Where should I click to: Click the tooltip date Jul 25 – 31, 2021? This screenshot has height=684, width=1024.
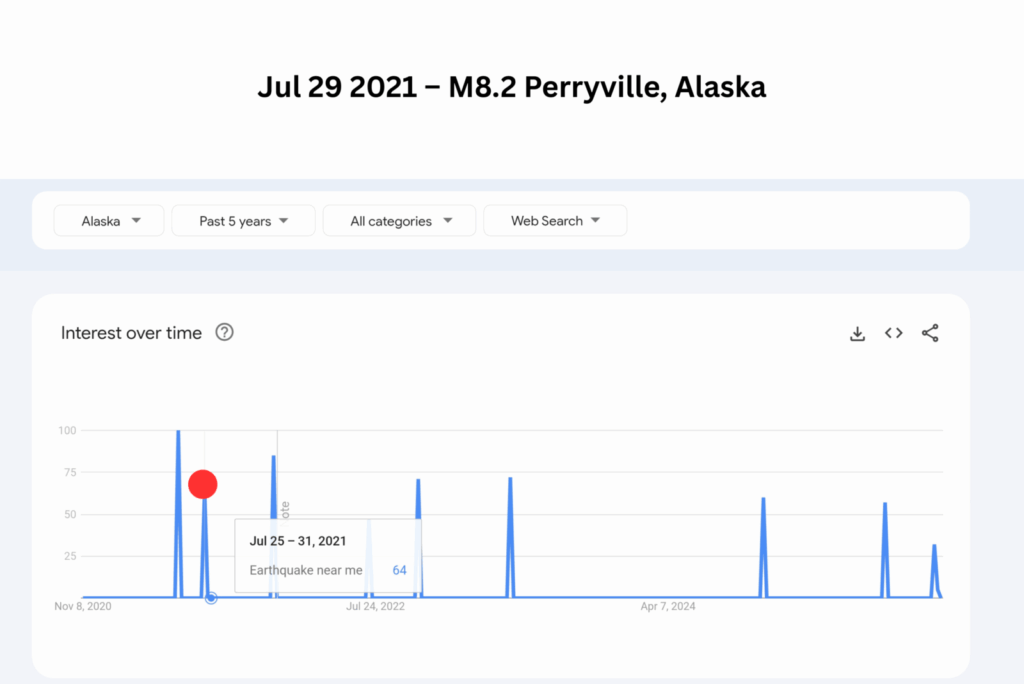click(298, 541)
